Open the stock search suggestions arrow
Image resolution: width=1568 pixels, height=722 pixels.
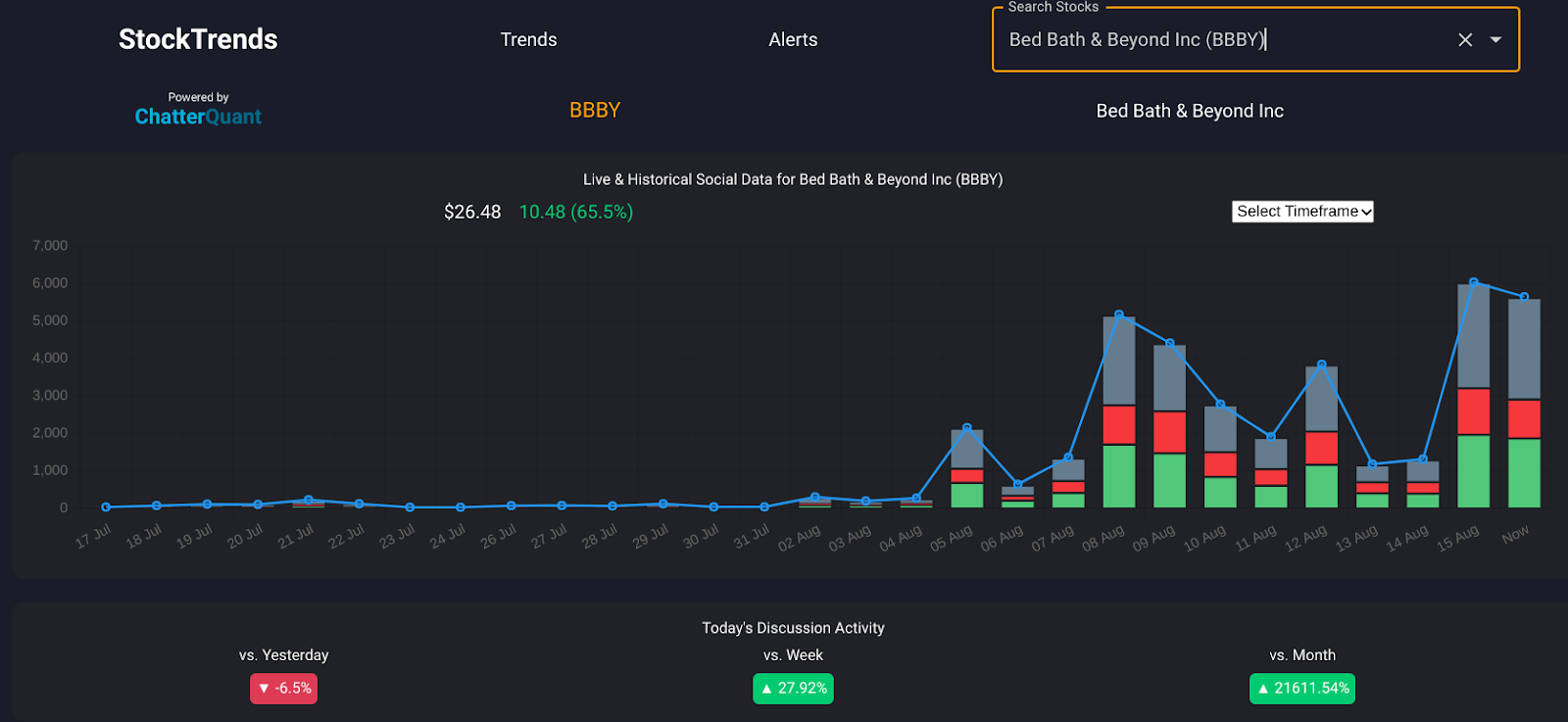[1495, 40]
